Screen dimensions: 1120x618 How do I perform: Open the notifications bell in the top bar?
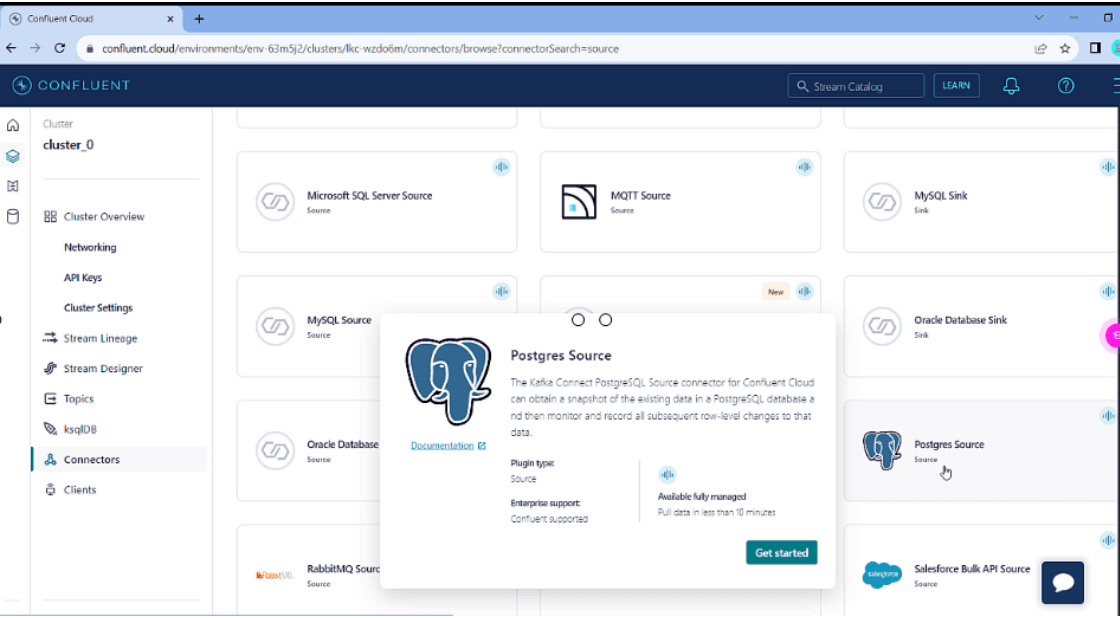1010,85
